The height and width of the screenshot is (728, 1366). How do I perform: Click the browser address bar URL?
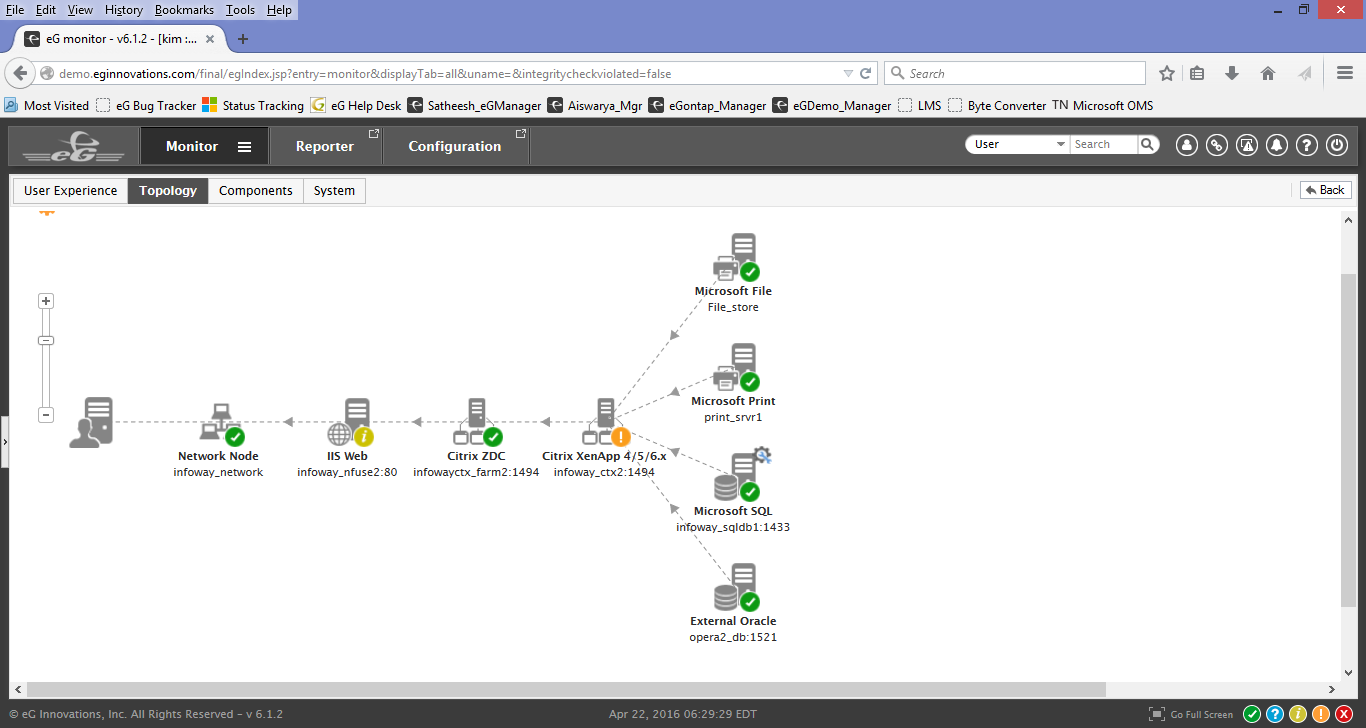(365, 73)
